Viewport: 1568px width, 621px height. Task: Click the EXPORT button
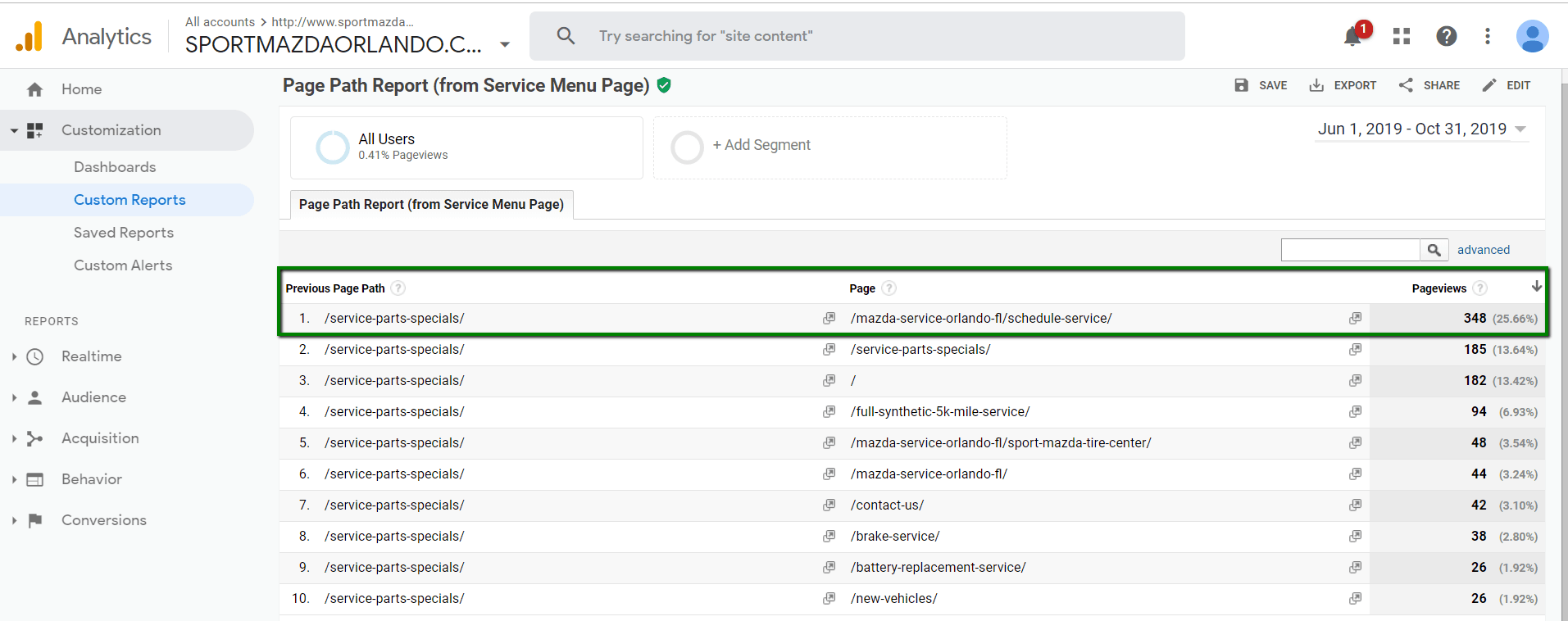1343,85
